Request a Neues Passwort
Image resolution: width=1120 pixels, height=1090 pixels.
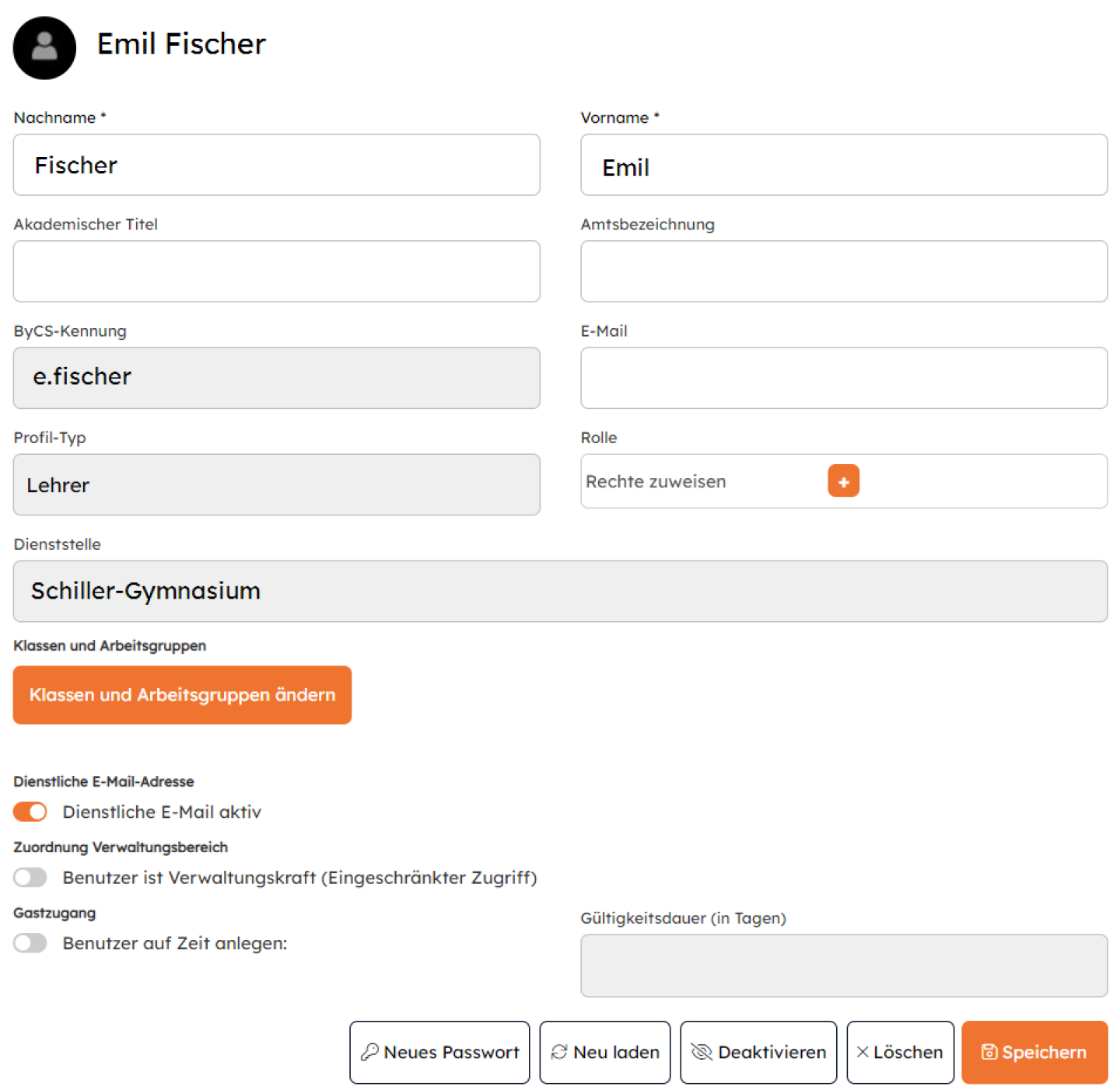[439, 1052]
